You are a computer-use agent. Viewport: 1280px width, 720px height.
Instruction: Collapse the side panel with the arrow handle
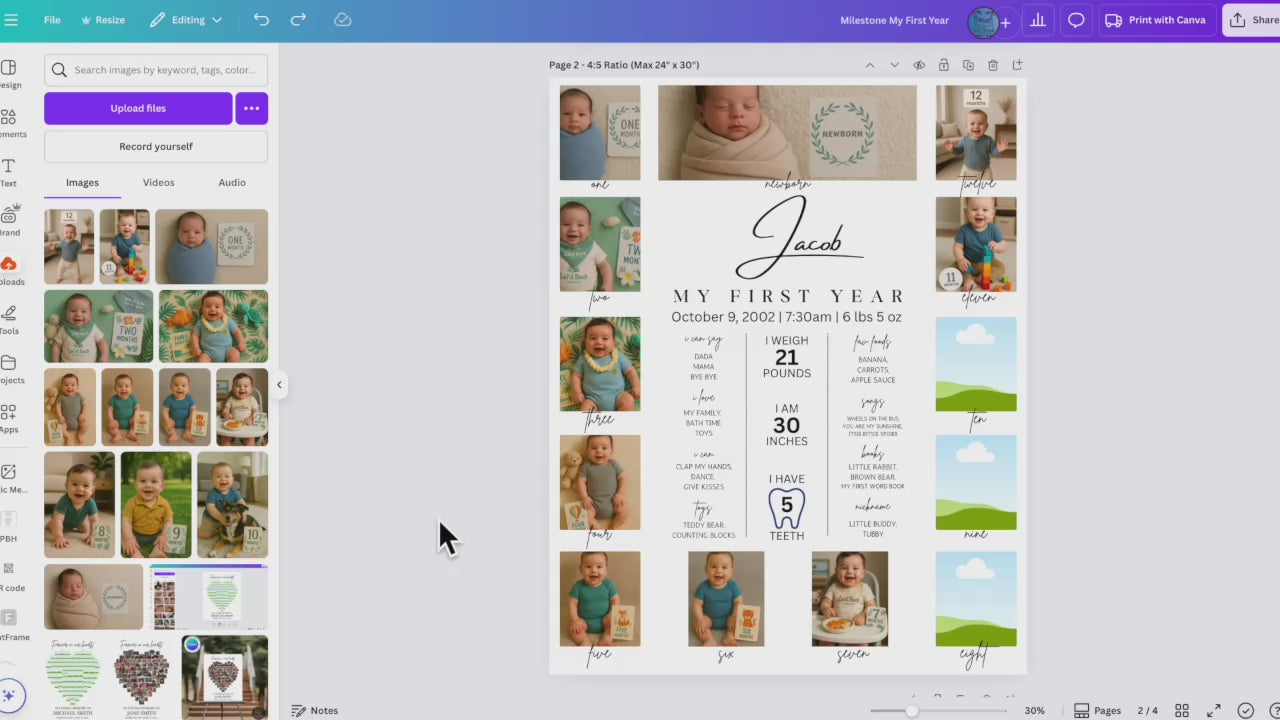pos(279,385)
